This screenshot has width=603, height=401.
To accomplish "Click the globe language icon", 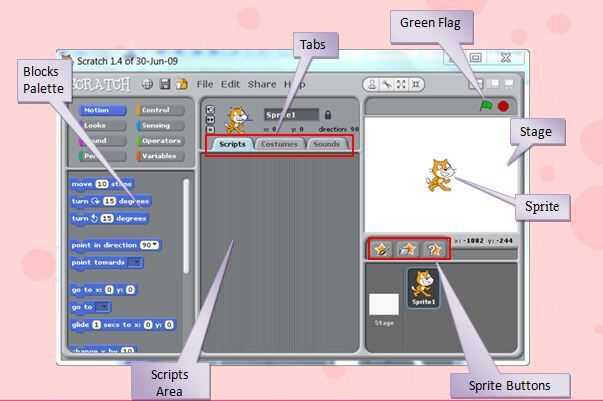I will pyautogui.click(x=147, y=84).
